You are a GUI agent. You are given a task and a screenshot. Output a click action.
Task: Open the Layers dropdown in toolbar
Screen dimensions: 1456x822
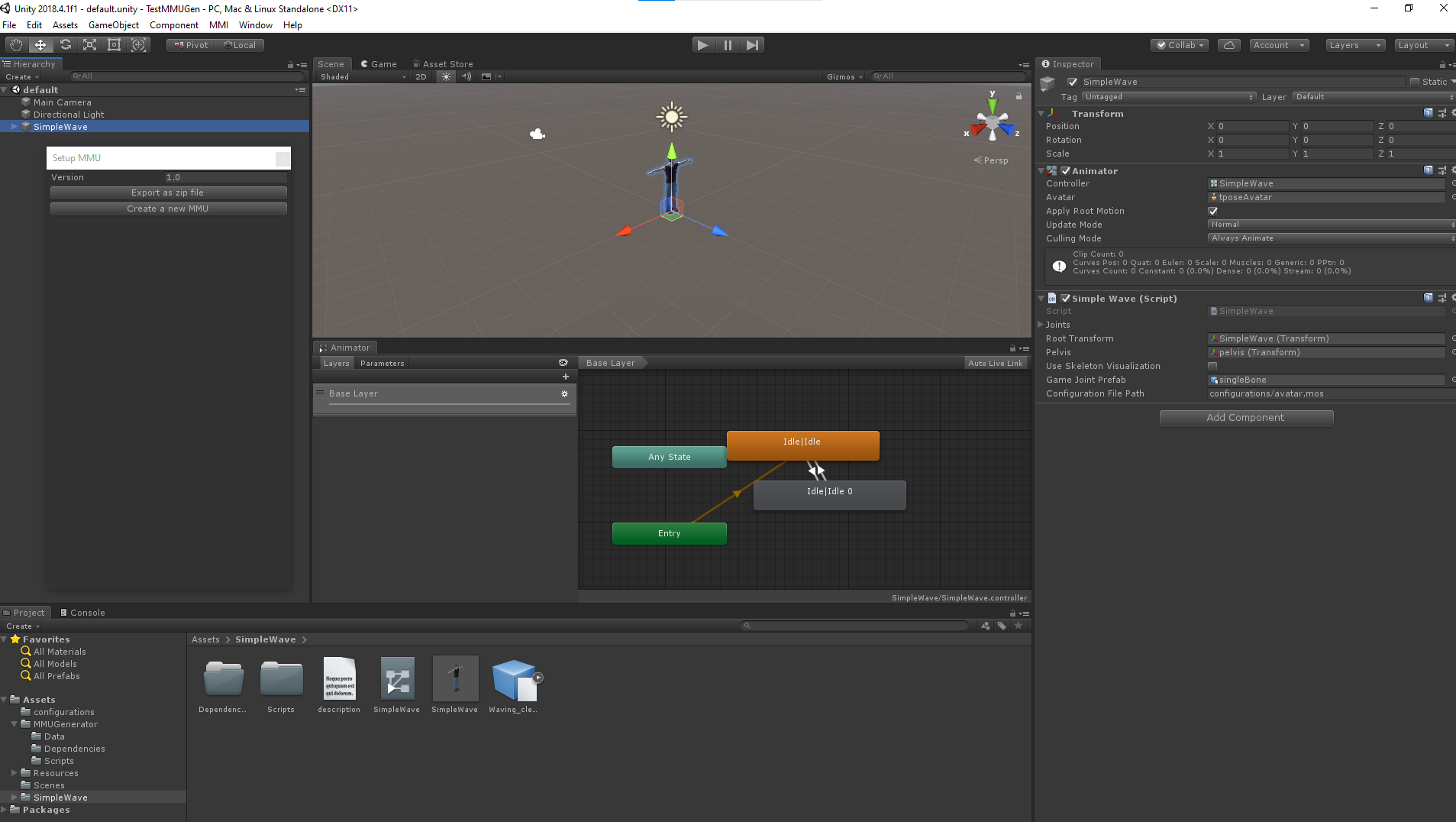click(1355, 45)
